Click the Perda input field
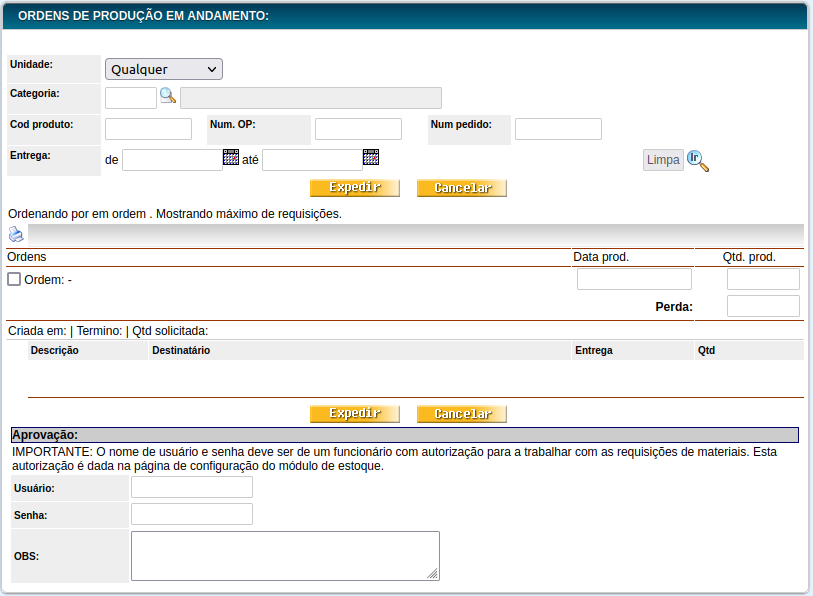813x596 pixels. coord(763,306)
